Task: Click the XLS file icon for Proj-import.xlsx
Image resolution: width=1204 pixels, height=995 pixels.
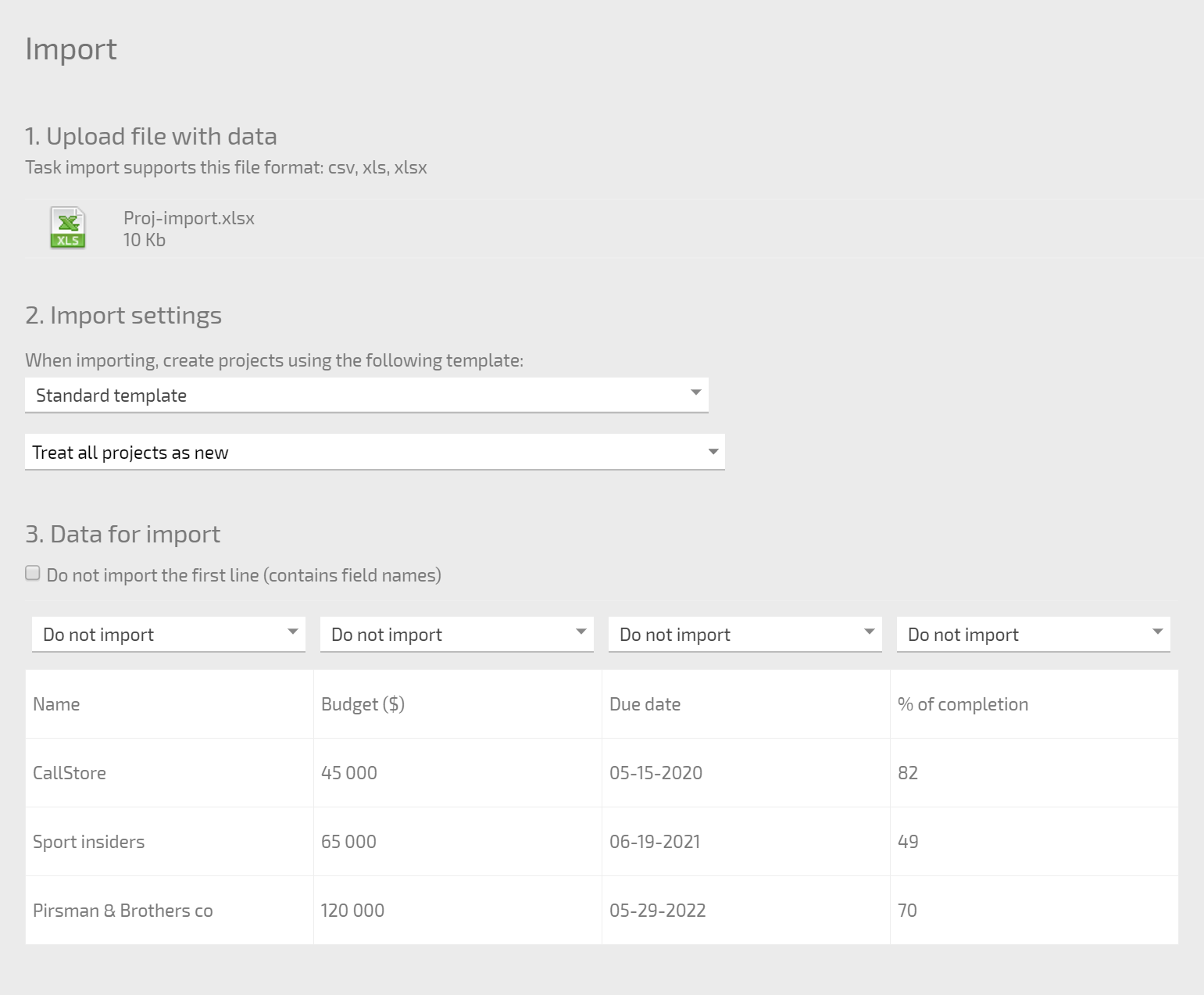Action: click(68, 227)
